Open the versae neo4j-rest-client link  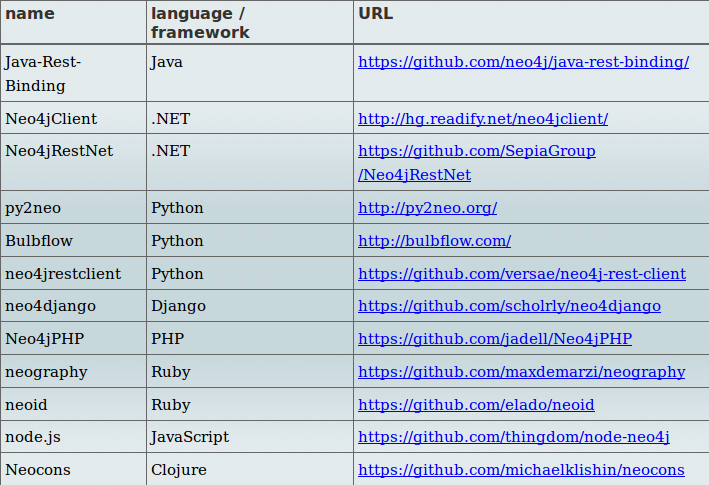point(522,274)
